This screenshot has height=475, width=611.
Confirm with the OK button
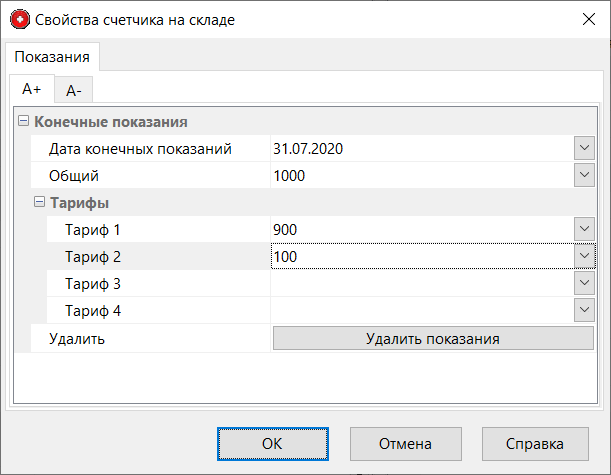pyautogui.click(x=273, y=443)
